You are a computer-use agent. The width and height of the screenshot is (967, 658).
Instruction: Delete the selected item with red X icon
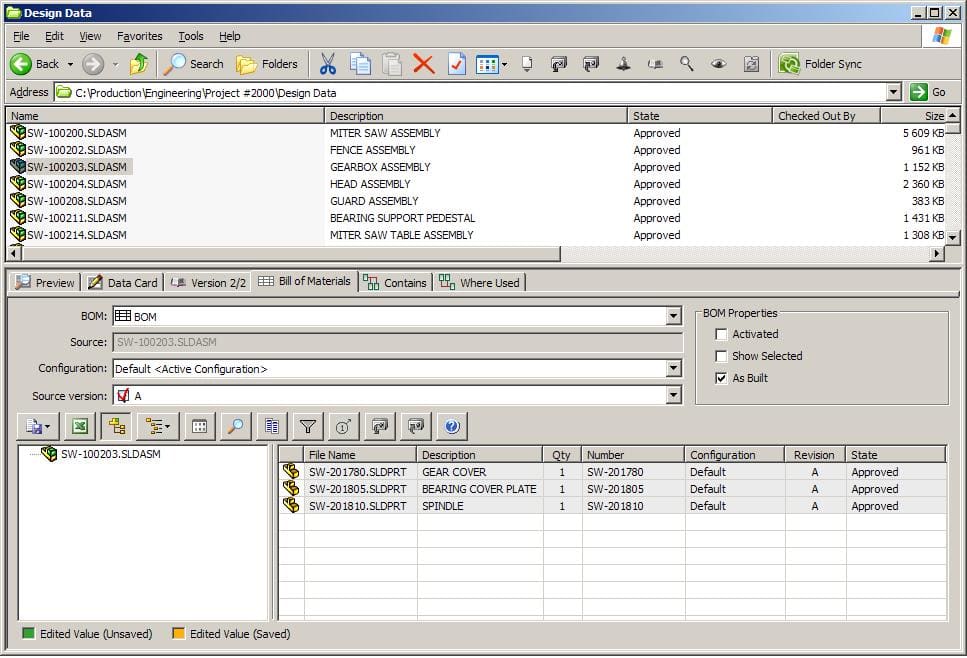coord(423,63)
